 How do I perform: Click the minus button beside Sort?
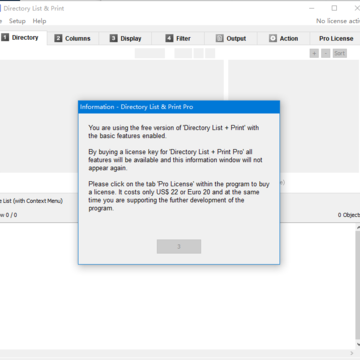click(x=326, y=53)
